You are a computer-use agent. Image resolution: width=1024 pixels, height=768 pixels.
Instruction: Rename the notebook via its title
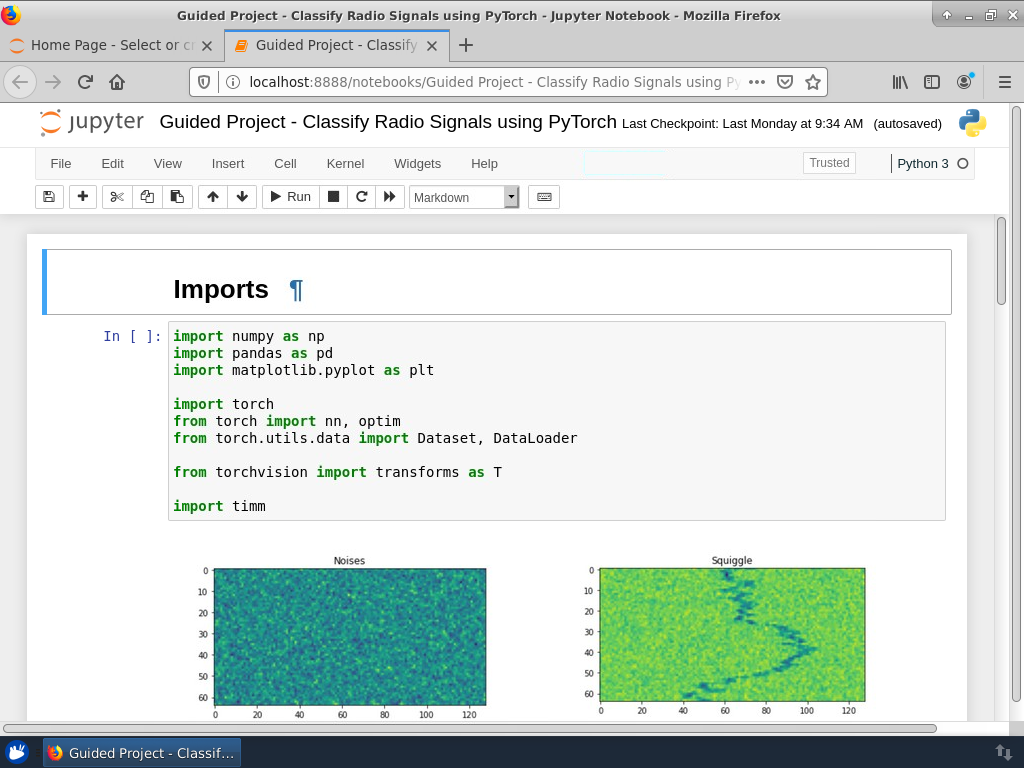[388, 122]
